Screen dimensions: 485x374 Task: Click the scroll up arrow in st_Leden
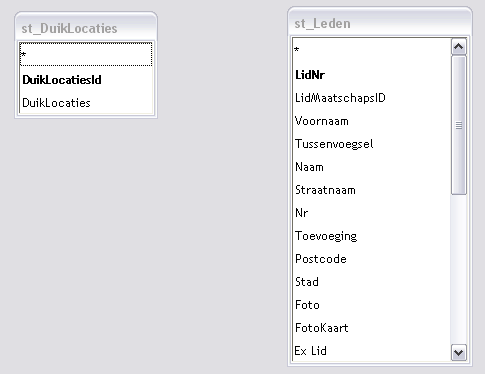pyautogui.click(x=459, y=47)
